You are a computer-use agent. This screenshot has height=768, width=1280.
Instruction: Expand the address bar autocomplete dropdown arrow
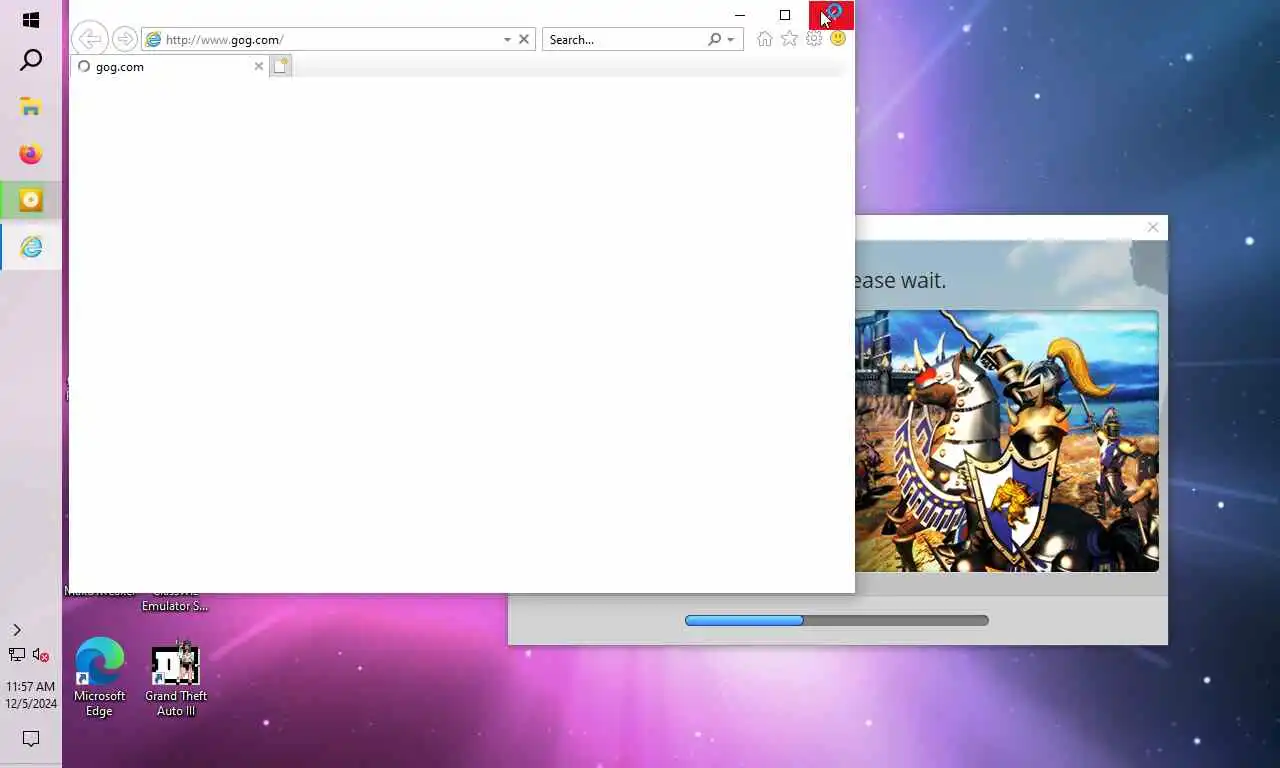click(x=507, y=39)
